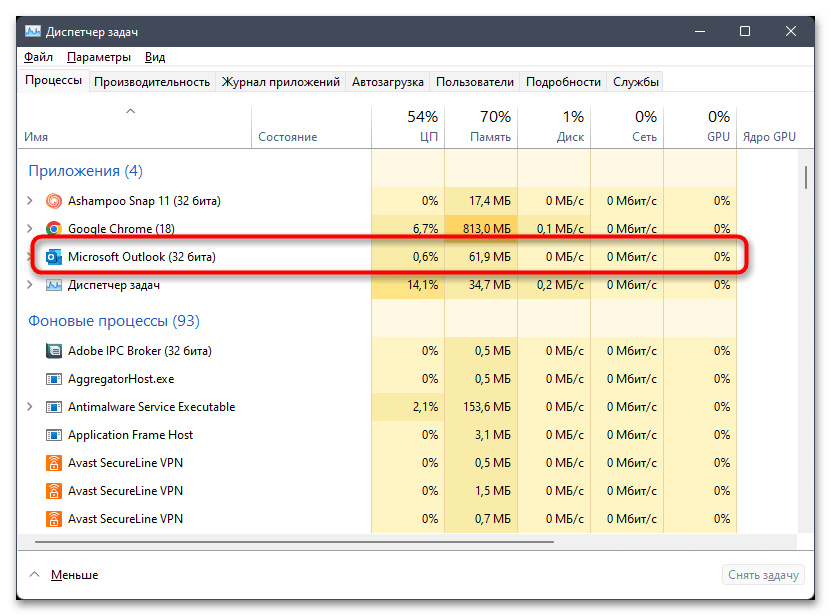Click the Adobe IPC Broker icon
This screenshot has height=616, width=831.
pos(54,351)
